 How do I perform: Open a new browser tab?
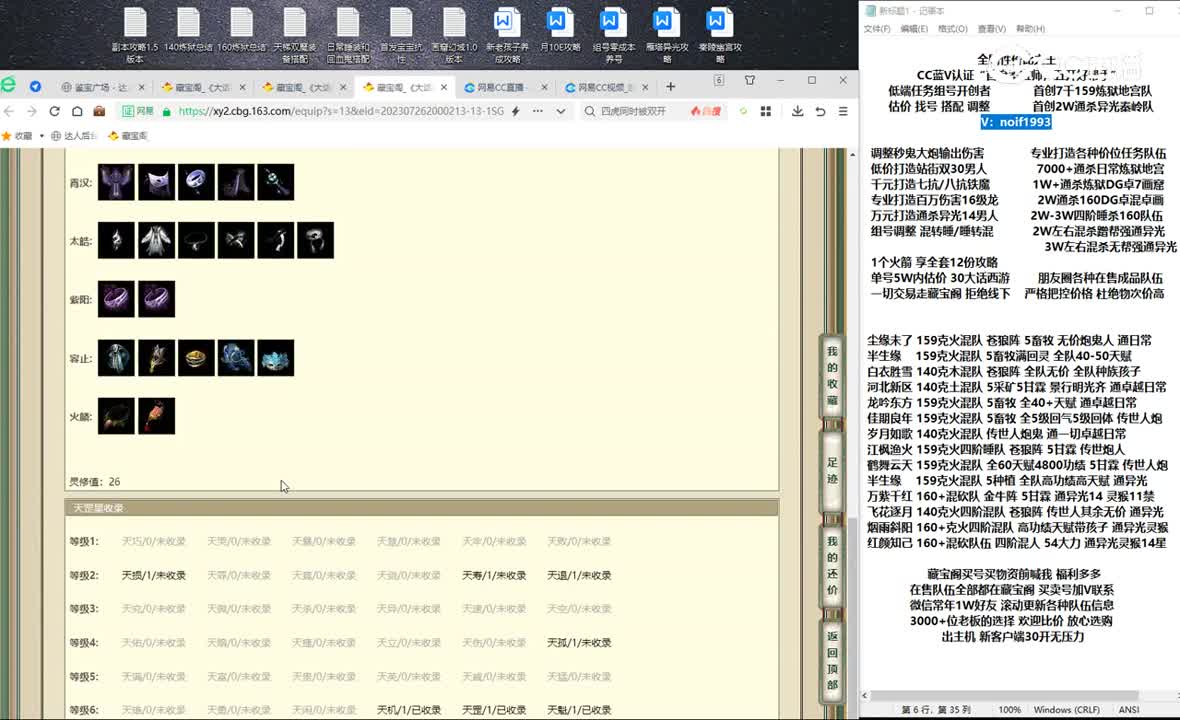click(x=671, y=87)
